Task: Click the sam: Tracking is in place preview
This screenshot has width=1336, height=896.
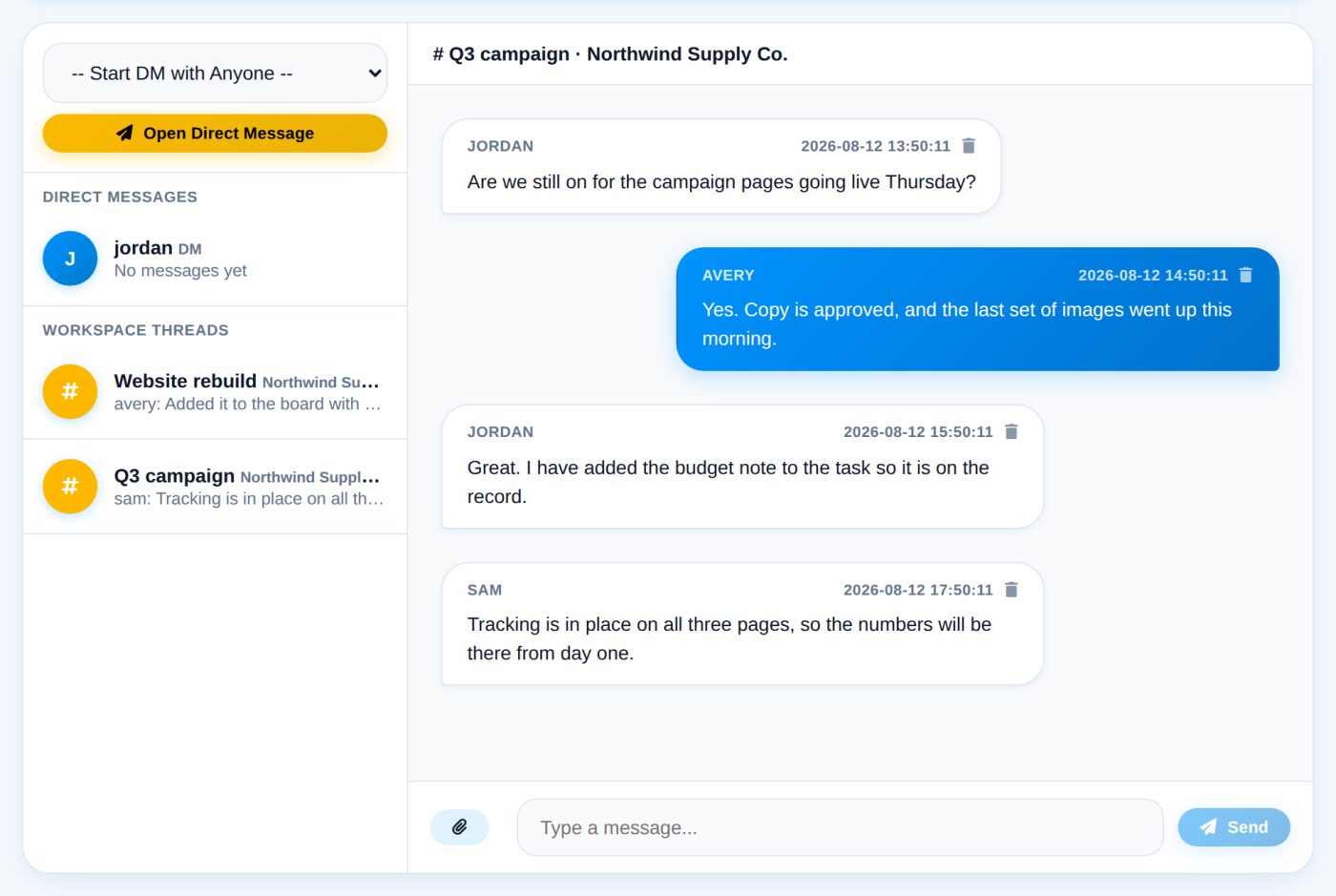Action: (x=248, y=499)
